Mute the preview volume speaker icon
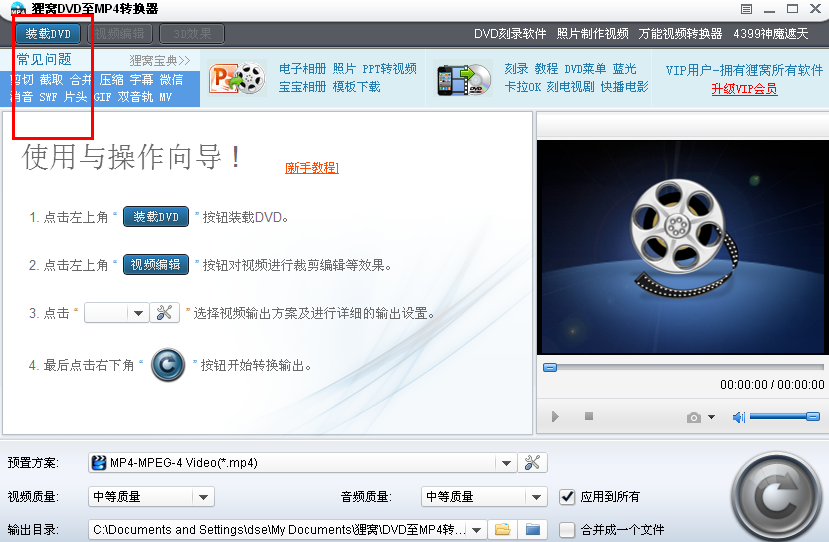The image size is (829, 542). [739, 417]
